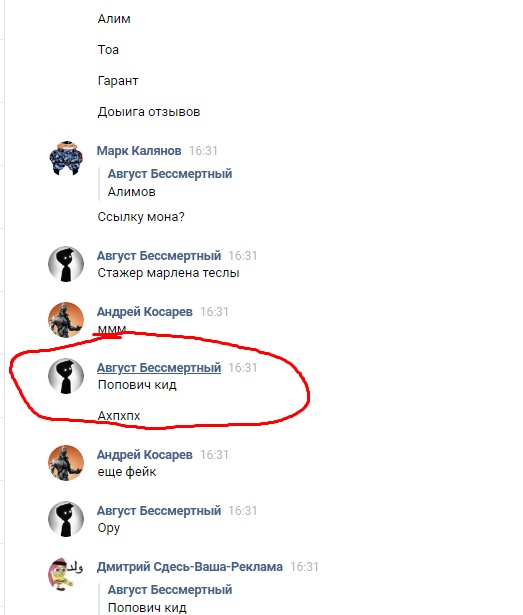The height and width of the screenshot is (615, 523).
Task: Select the quoted message 'Алимов'
Action: 131,192
